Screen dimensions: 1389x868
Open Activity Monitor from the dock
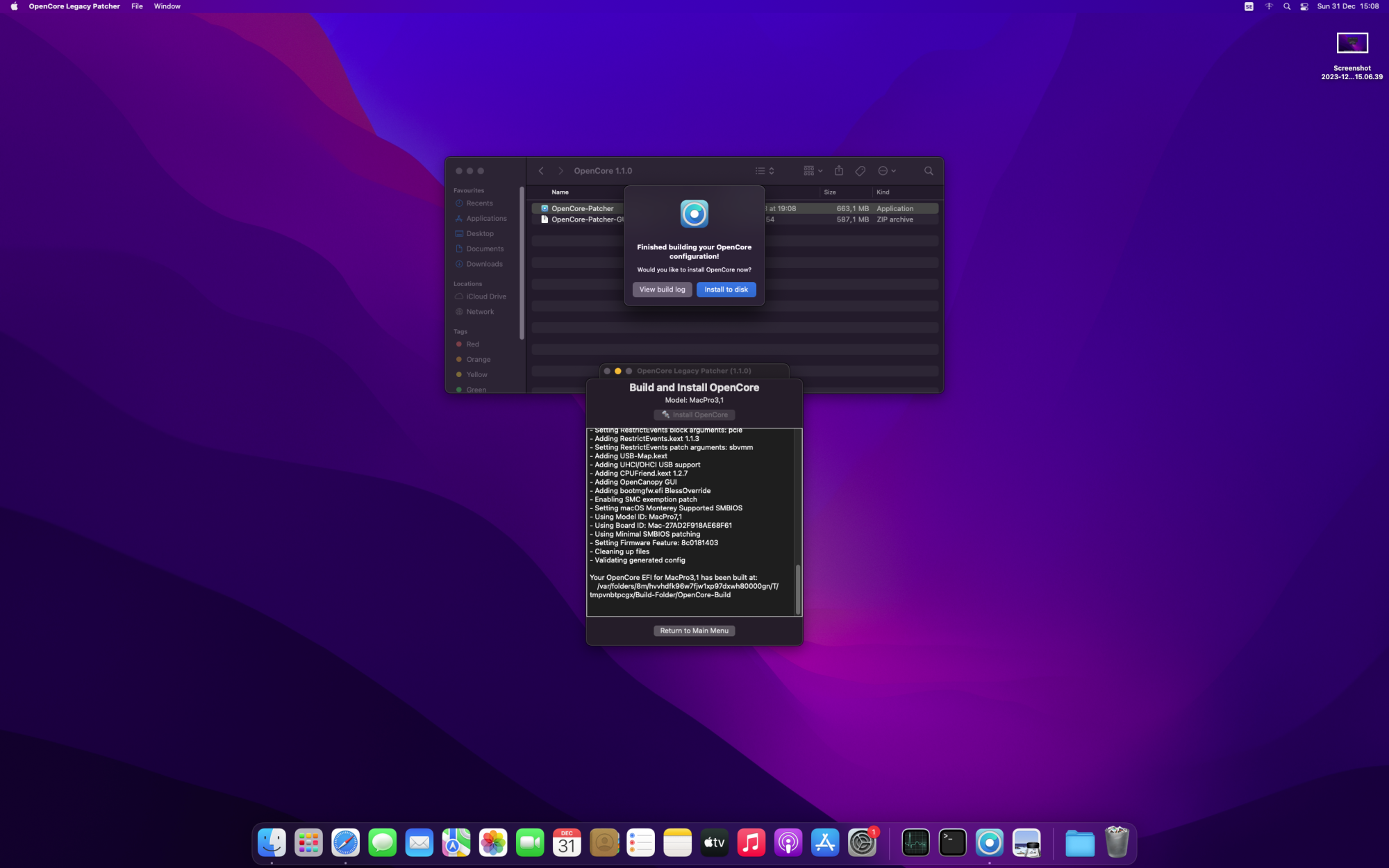[x=915, y=843]
